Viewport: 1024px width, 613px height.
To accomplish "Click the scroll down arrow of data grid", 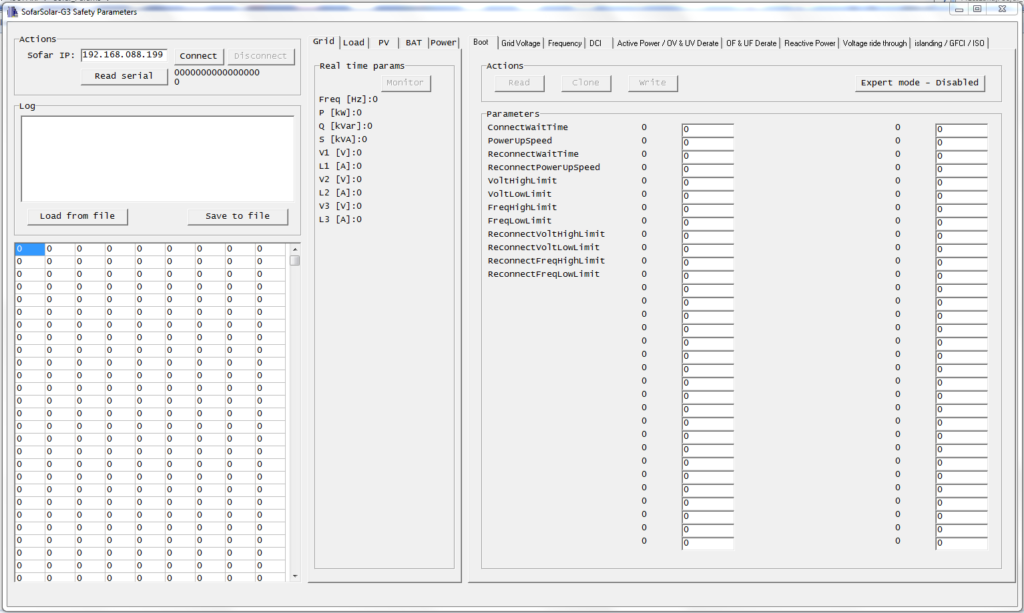I will click(x=295, y=576).
